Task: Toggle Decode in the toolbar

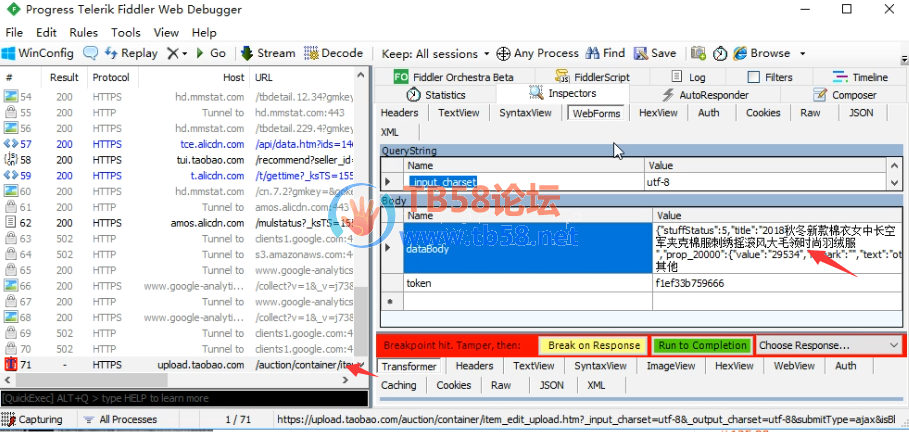Action: pos(333,53)
